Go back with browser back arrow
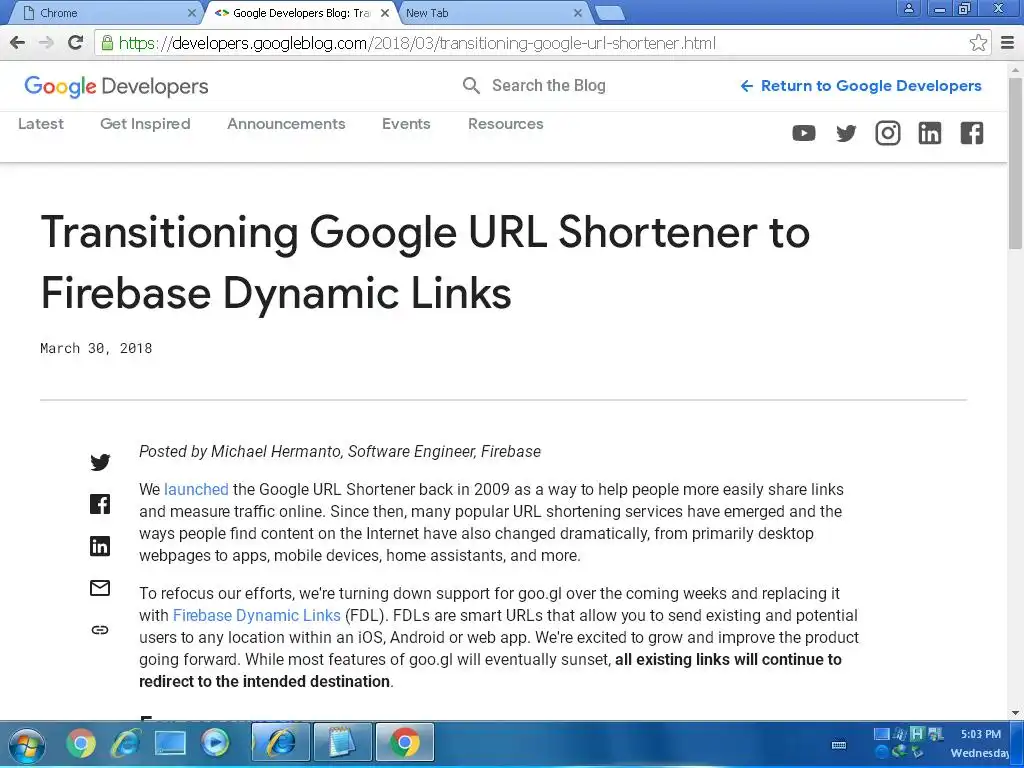The image size is (1024, 768). point(18,43)
